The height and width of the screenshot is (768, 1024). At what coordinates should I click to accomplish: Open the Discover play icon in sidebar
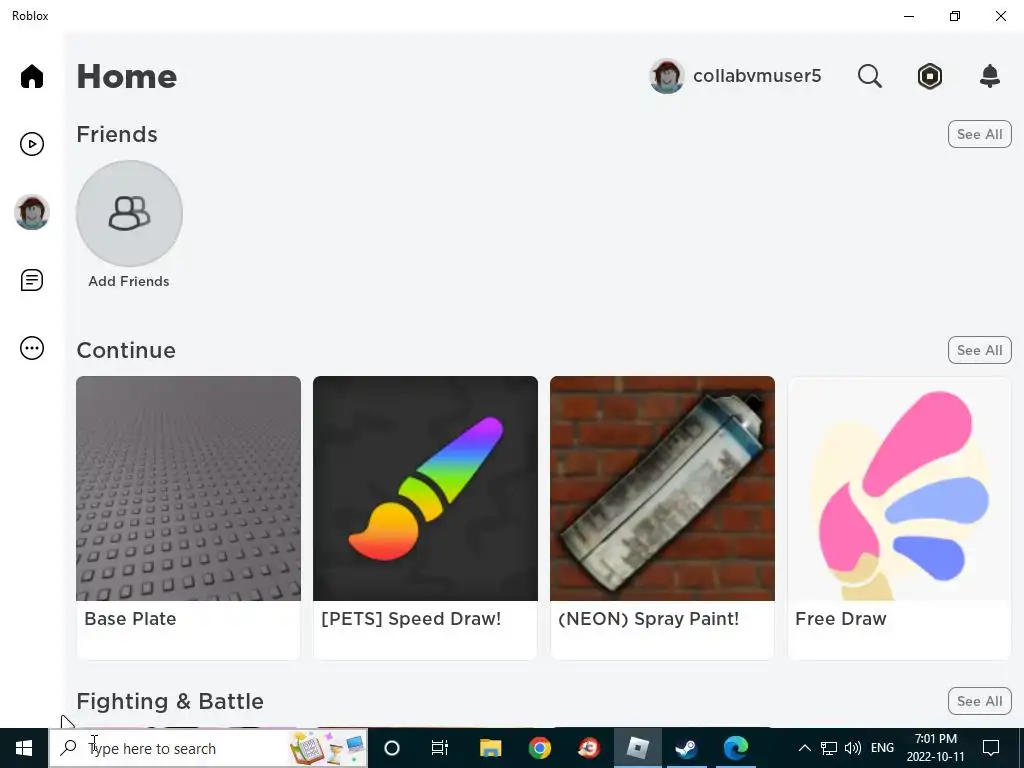pos(31,144)
